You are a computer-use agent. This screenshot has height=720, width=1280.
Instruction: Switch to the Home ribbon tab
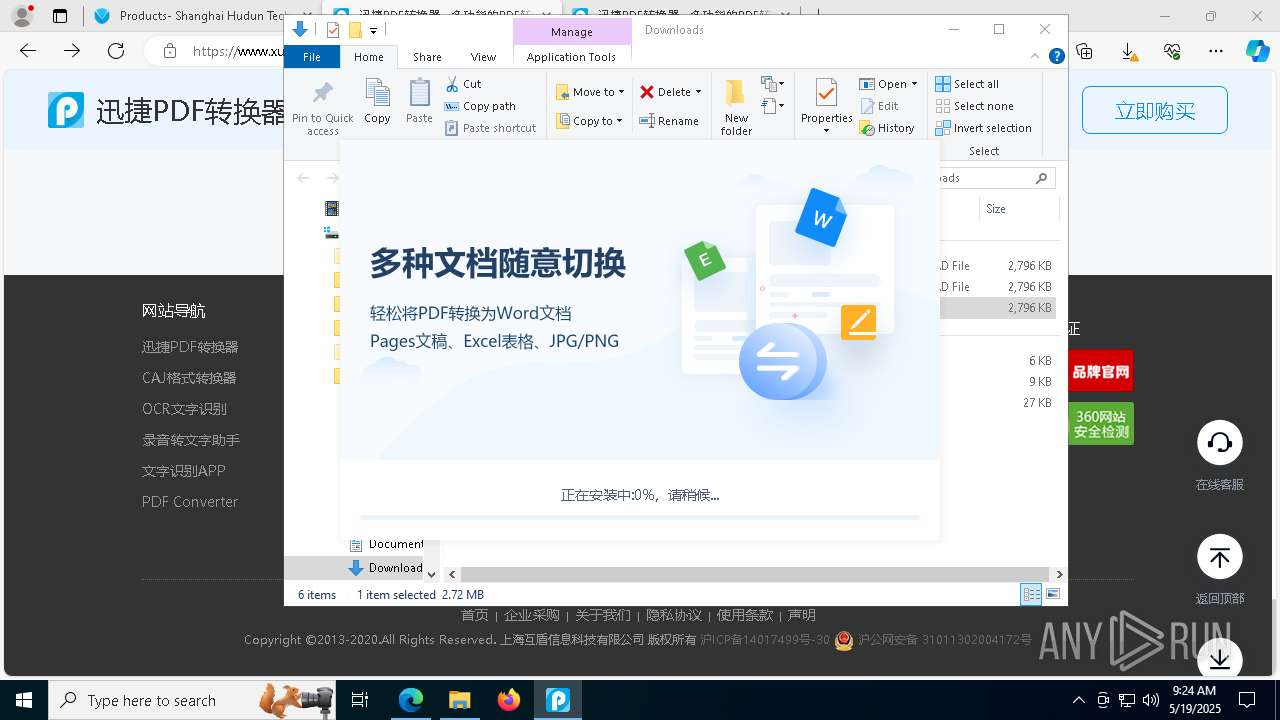point(369,57)
